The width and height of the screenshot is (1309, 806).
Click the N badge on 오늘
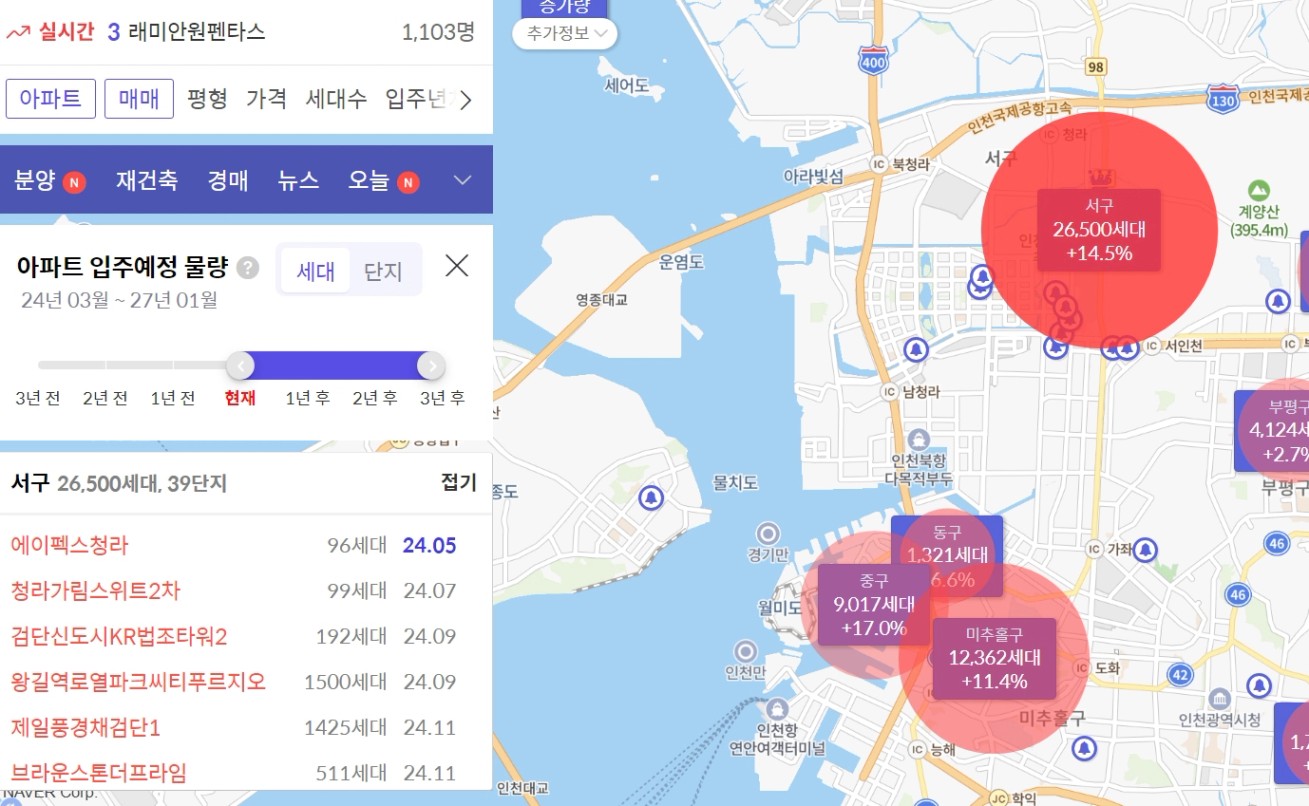pyautogui.click(x=408, y=182)
